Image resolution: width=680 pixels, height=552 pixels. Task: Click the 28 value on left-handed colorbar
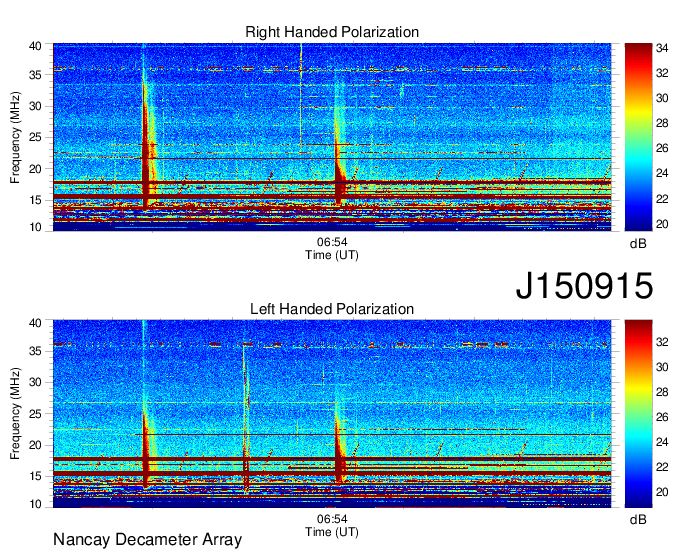click(x=662, y=392)
